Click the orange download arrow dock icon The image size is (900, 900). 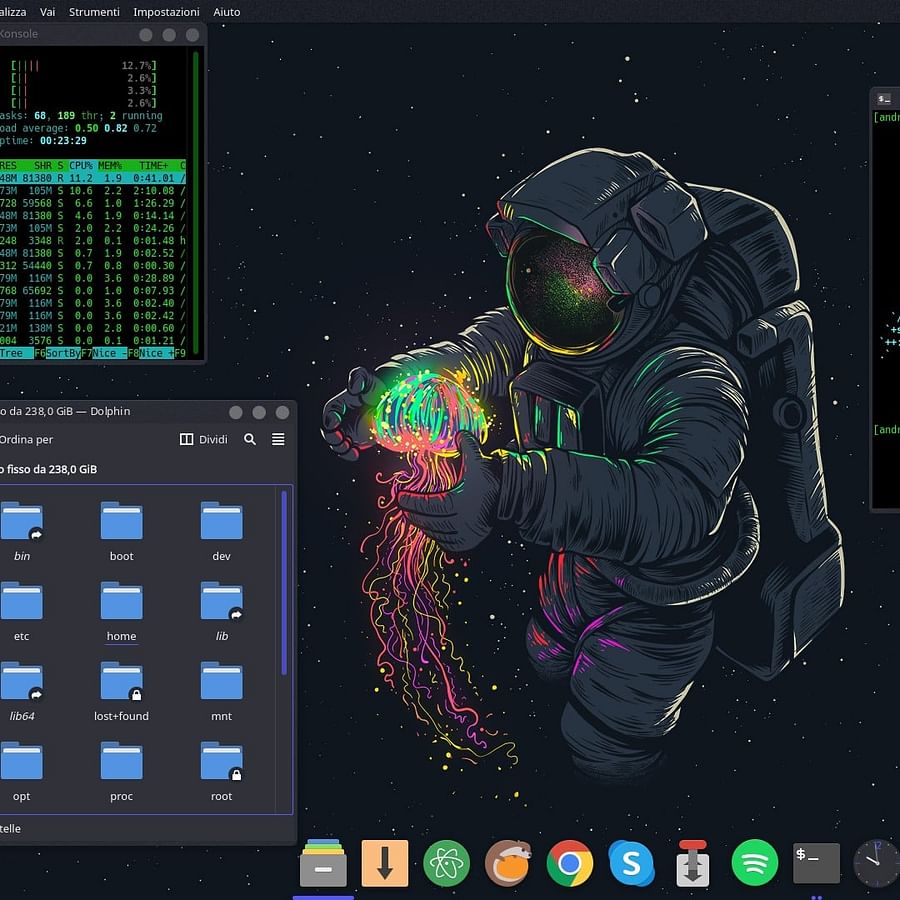click(x=385, y=862)
